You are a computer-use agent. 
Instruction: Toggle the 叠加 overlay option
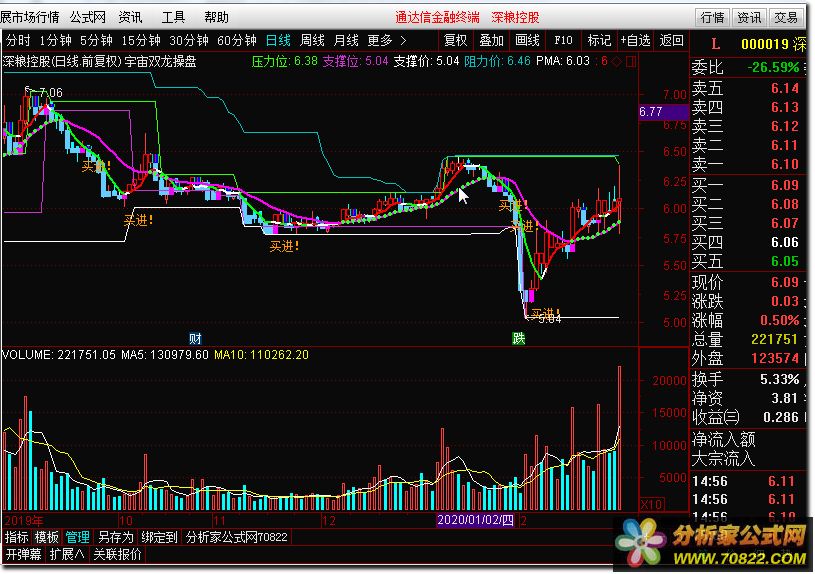click(x=491, y=40)
